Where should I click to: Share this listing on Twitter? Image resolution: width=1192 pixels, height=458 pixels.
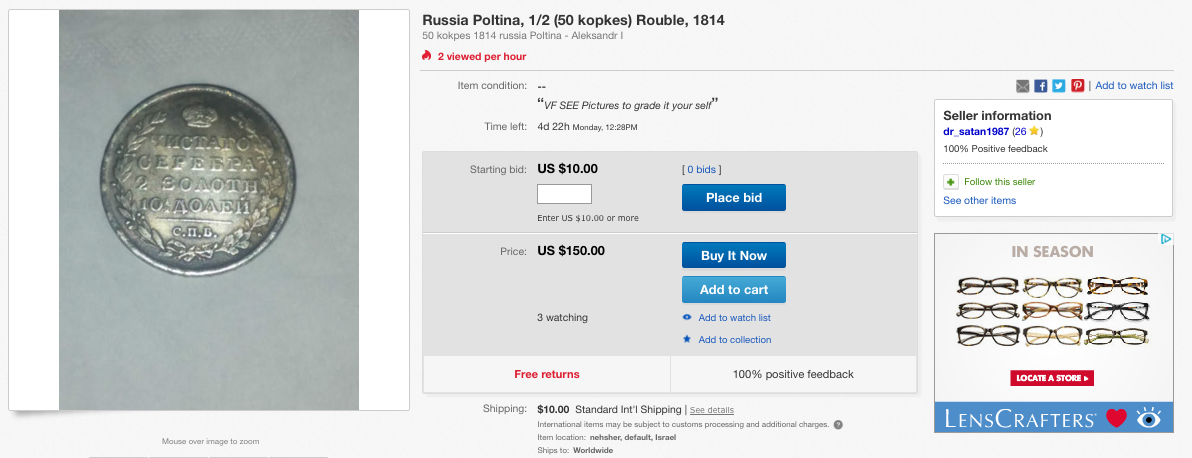(1058, 86)
